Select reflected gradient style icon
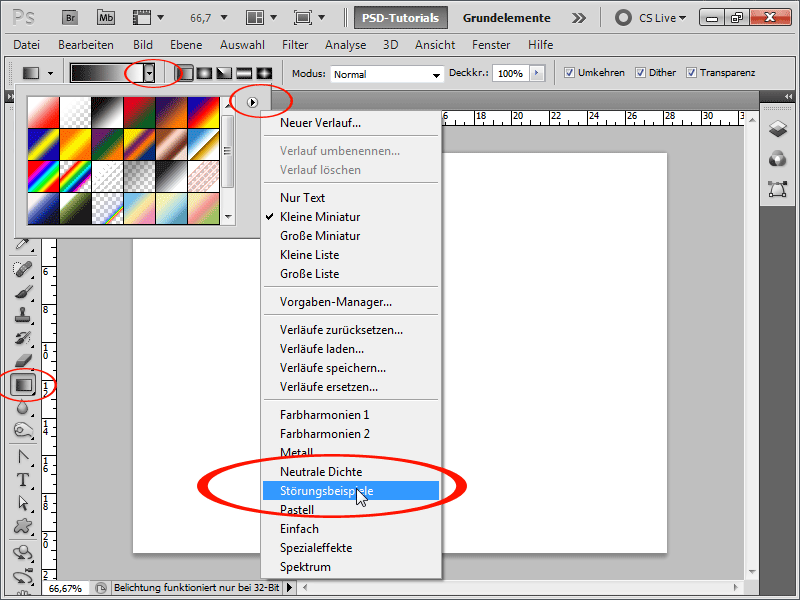 pos(244,73)
